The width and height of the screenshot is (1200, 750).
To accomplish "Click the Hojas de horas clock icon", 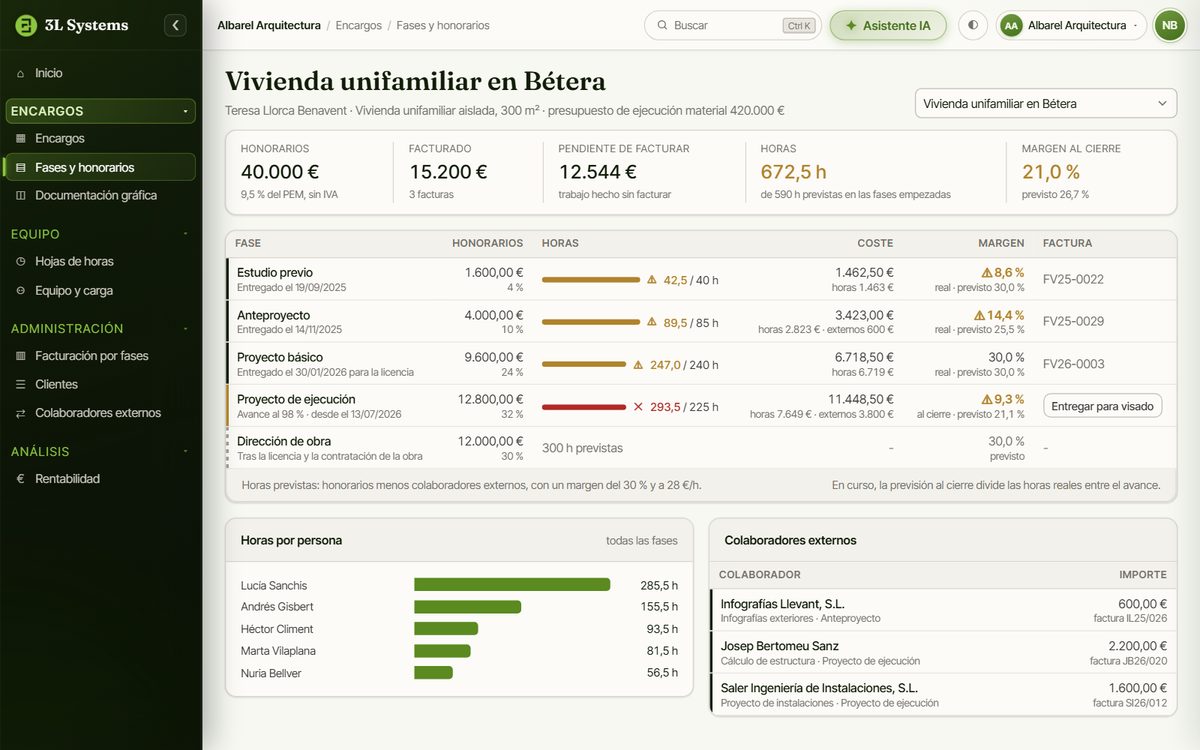I will (x=20, y=261).
